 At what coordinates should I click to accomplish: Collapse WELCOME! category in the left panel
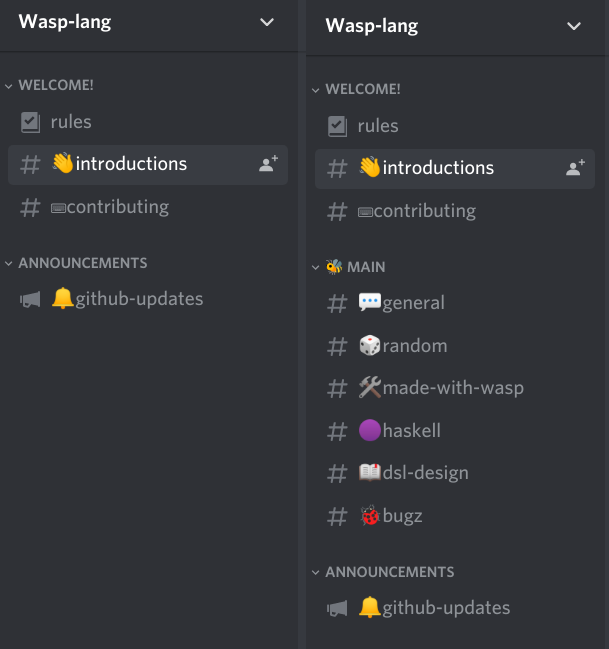click(x=55, y=86)
